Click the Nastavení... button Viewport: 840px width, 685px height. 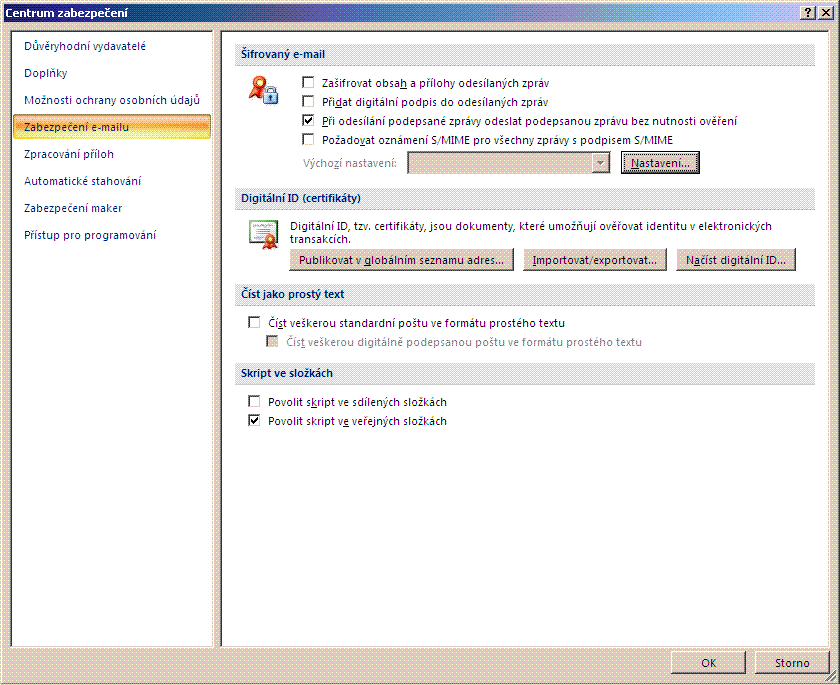click(660, 163)
